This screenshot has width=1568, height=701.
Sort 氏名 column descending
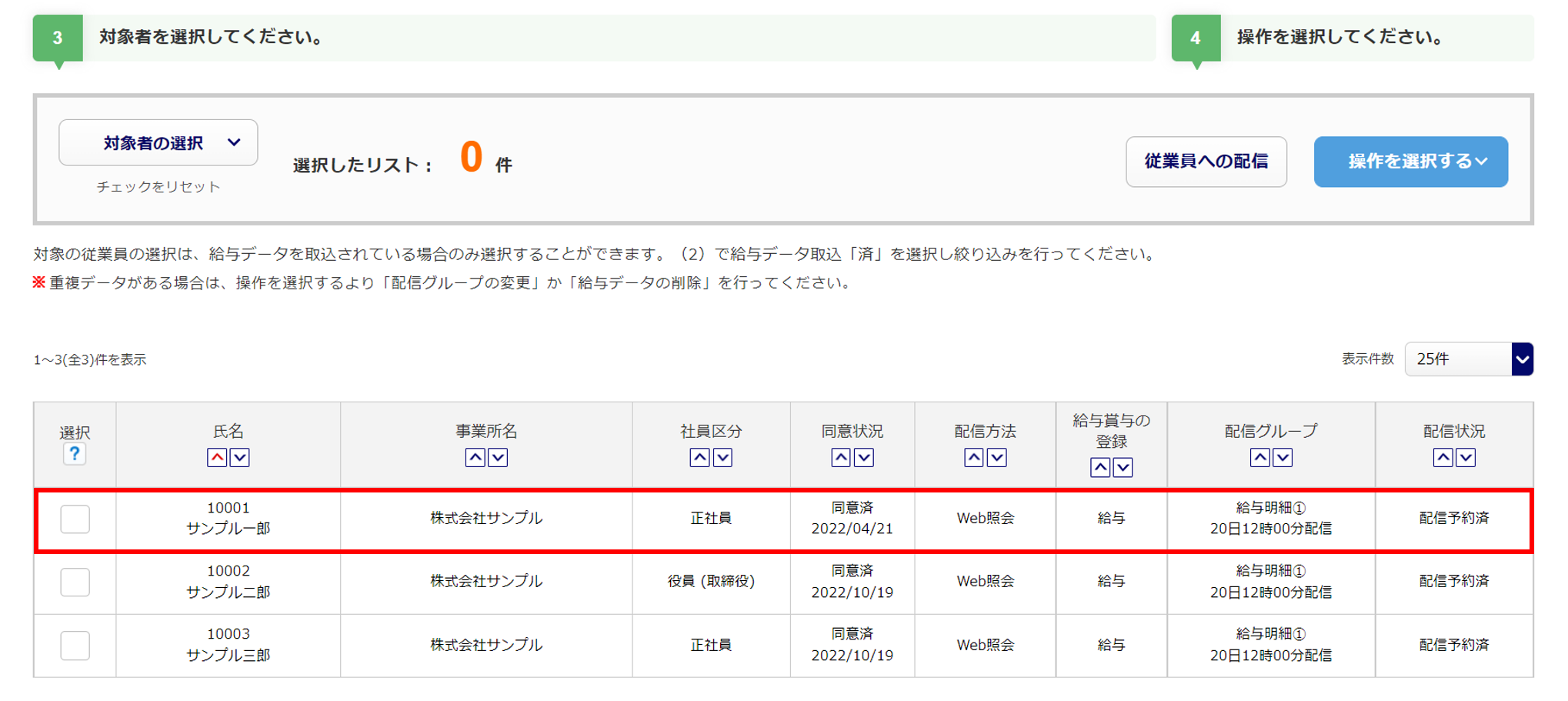tap(240, 458)
